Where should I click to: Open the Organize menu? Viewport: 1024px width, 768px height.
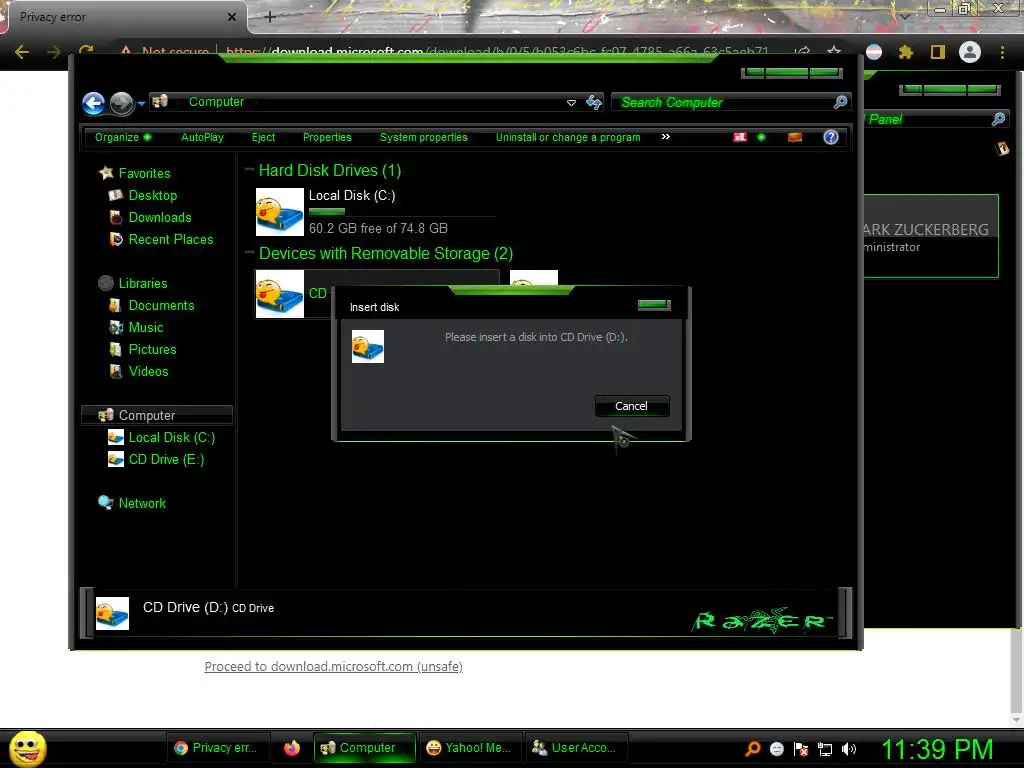123,137
